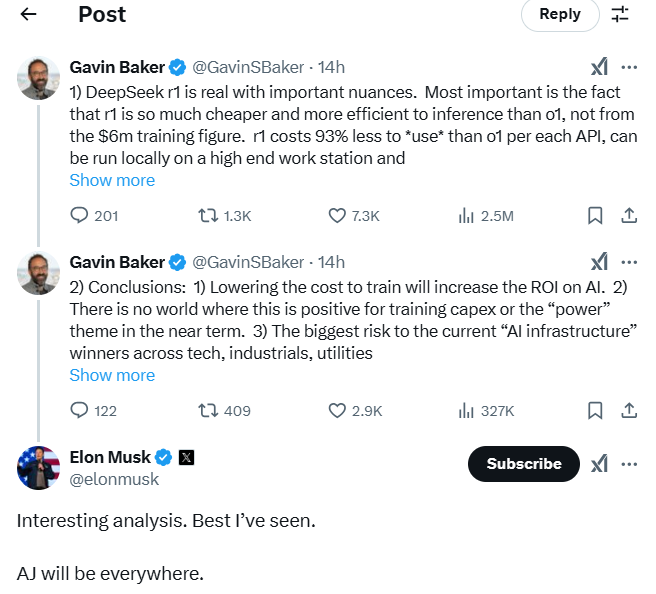This screenshot has height=594, width=656.
Task: Expand Conclusions post with Show more
Action: pyautogui.click(x=112, y=375)
